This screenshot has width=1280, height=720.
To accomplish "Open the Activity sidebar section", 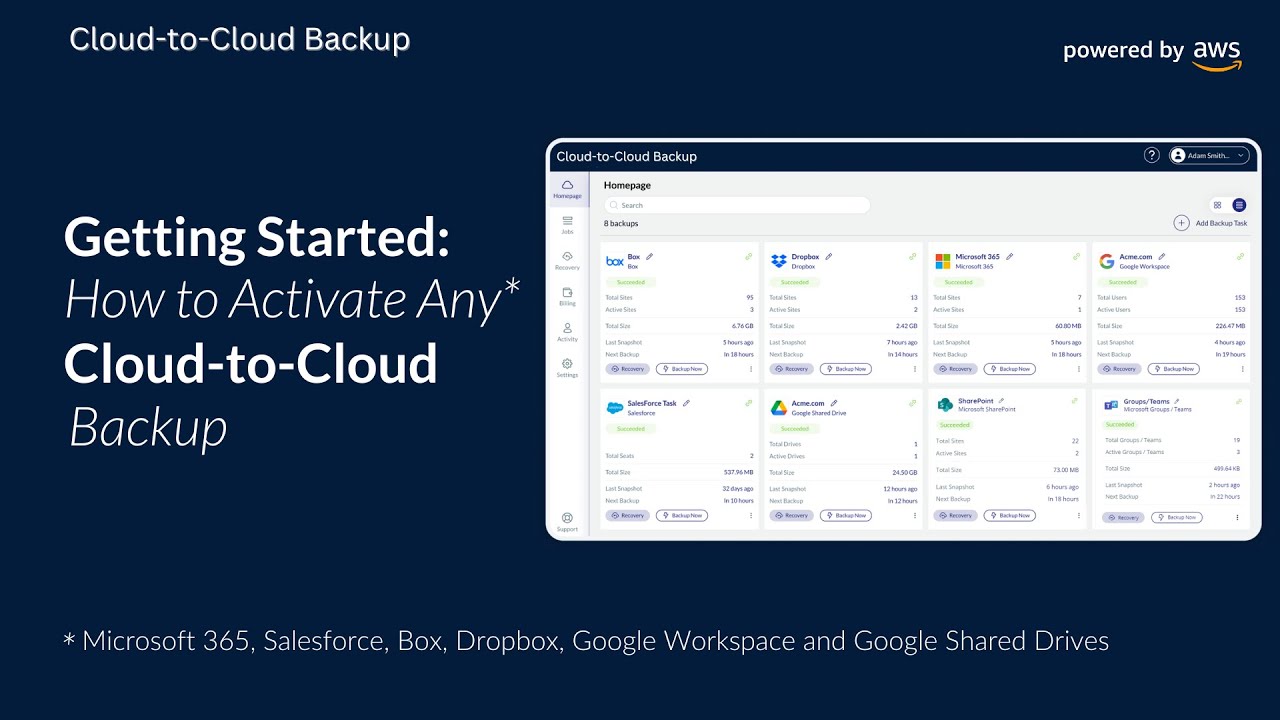I will click(x=567, y=333).
